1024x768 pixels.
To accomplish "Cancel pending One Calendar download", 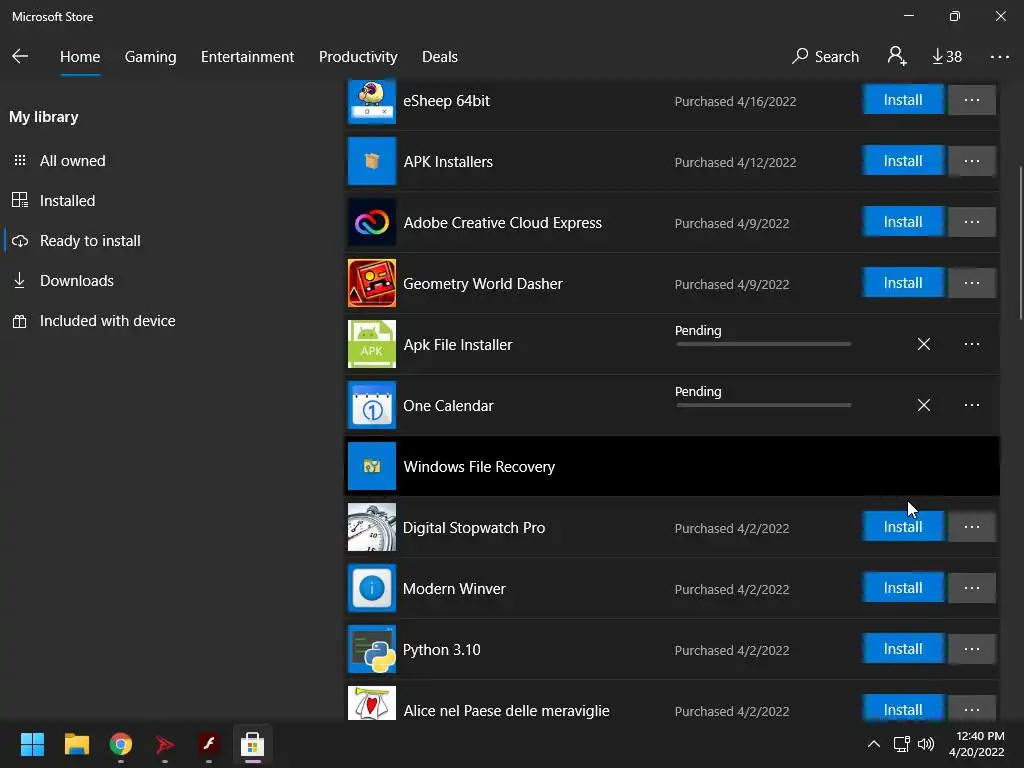I will [x=923, y=405].
